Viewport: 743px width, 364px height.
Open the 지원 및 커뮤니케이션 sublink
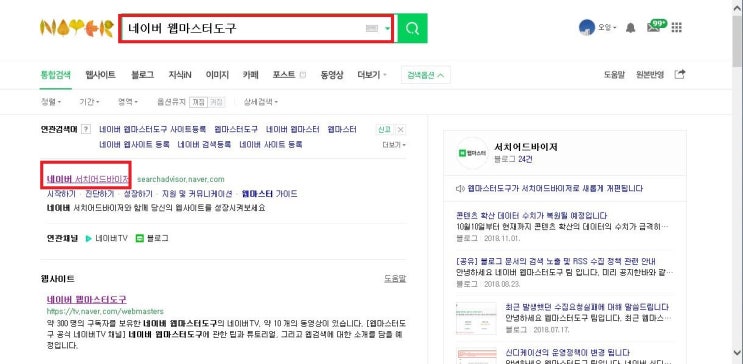(197, 194)
